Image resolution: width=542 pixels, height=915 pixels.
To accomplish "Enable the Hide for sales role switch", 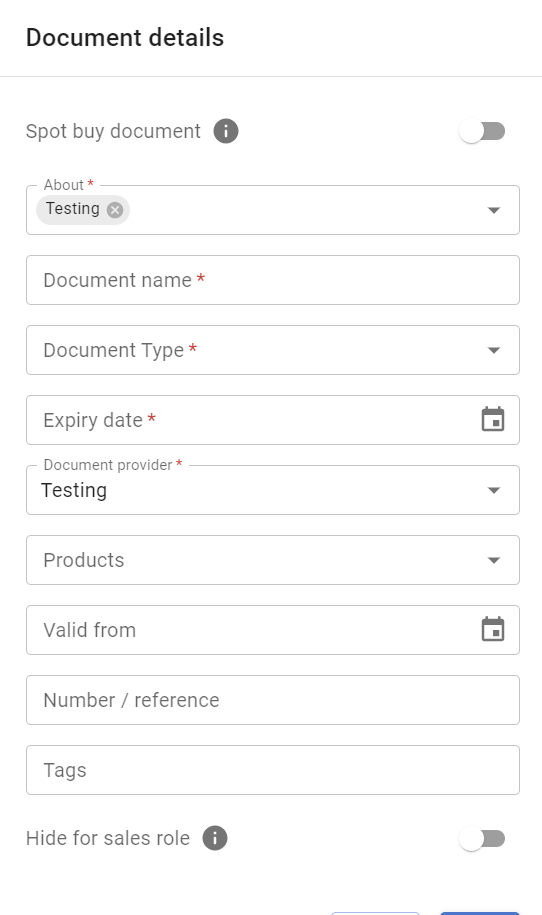I will [482, 839].
